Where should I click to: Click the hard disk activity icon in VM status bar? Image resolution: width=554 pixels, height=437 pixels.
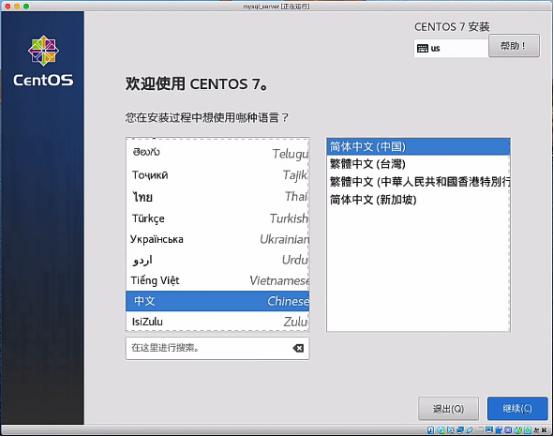tap(430, 430)
